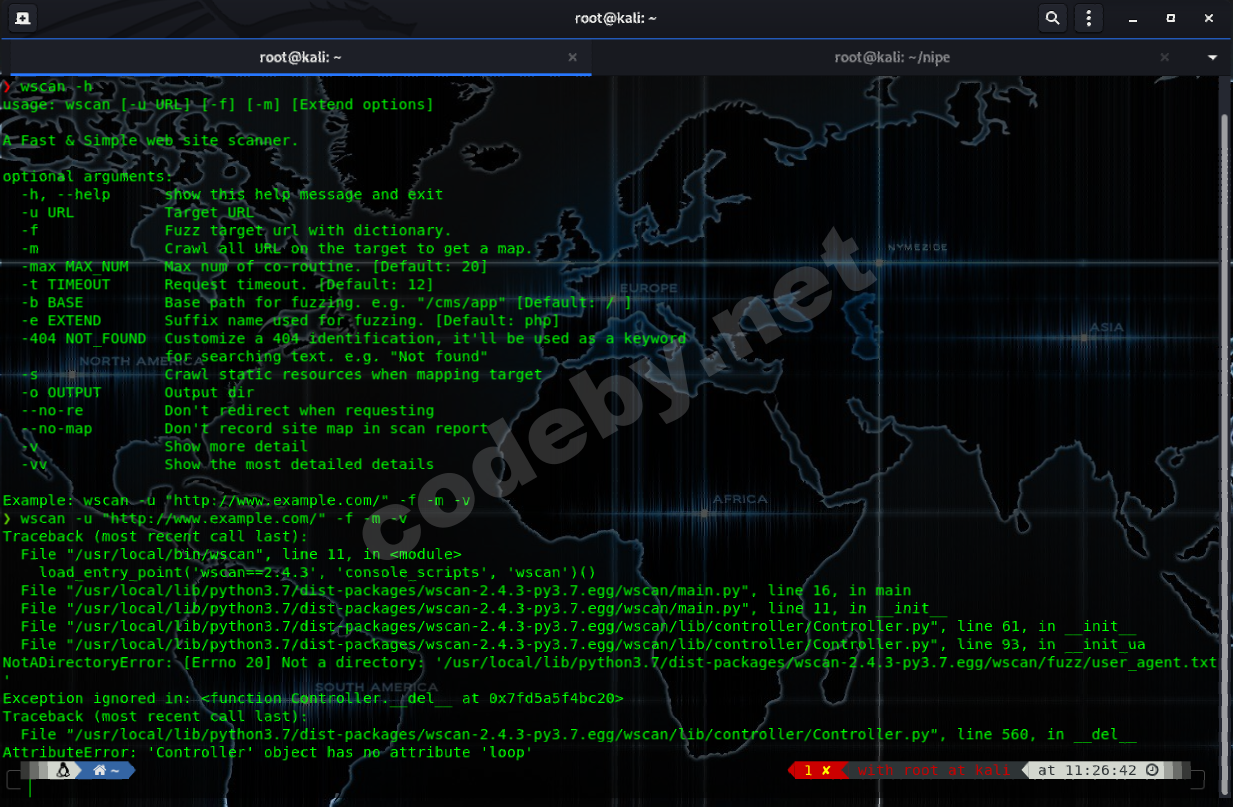Click 'Show the most detailed details' text
This screenshot has width=1233, height=807.
(299, 464)
